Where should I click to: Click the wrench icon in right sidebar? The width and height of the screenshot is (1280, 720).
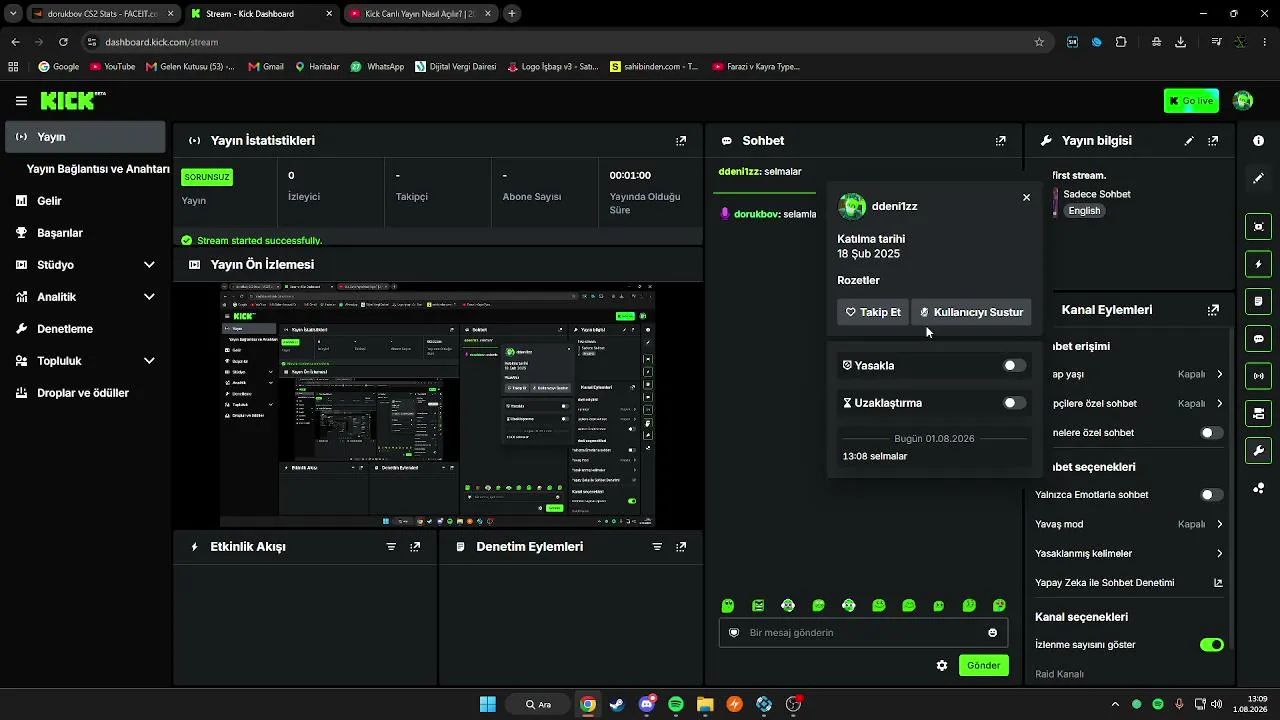1258,451
